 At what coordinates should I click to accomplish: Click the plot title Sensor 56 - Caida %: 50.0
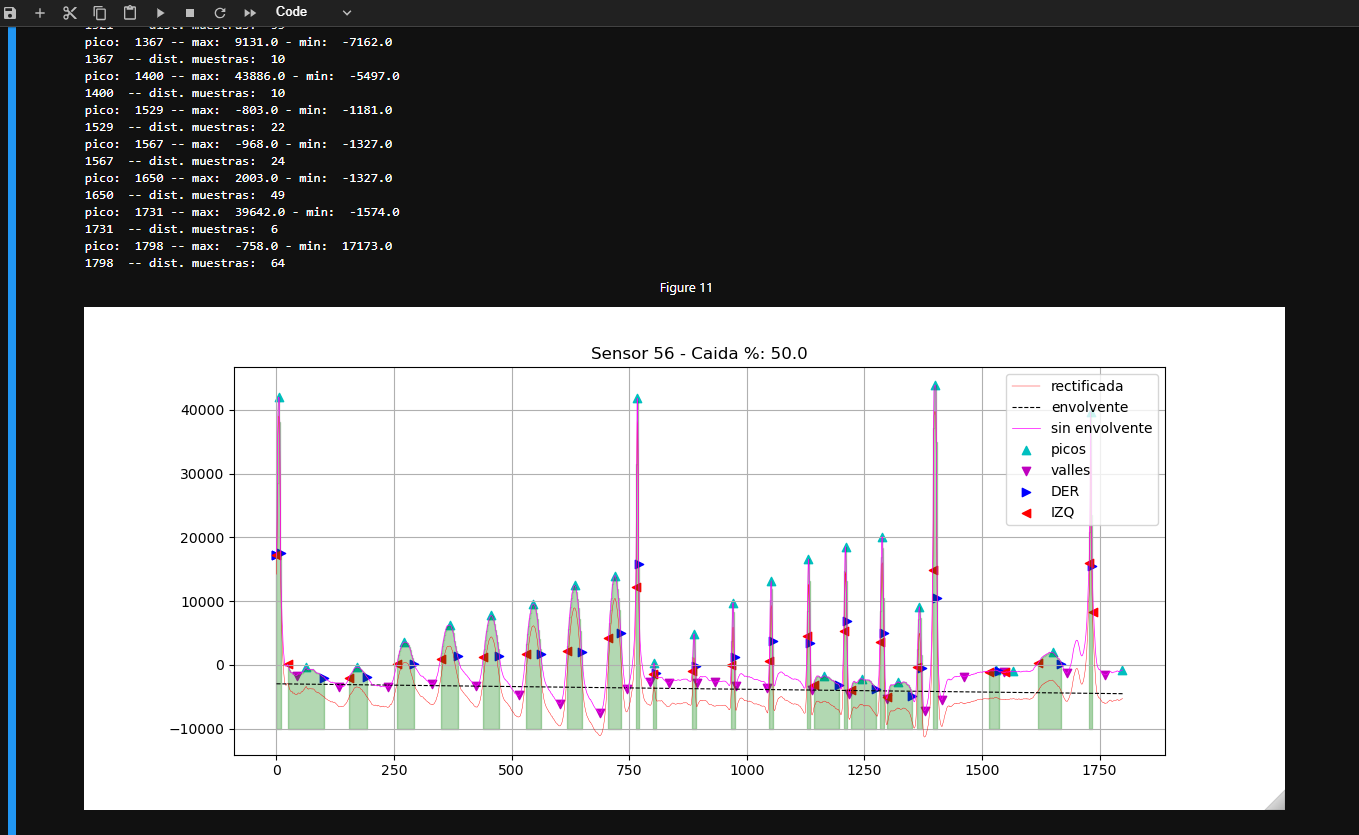click(699, 353)
